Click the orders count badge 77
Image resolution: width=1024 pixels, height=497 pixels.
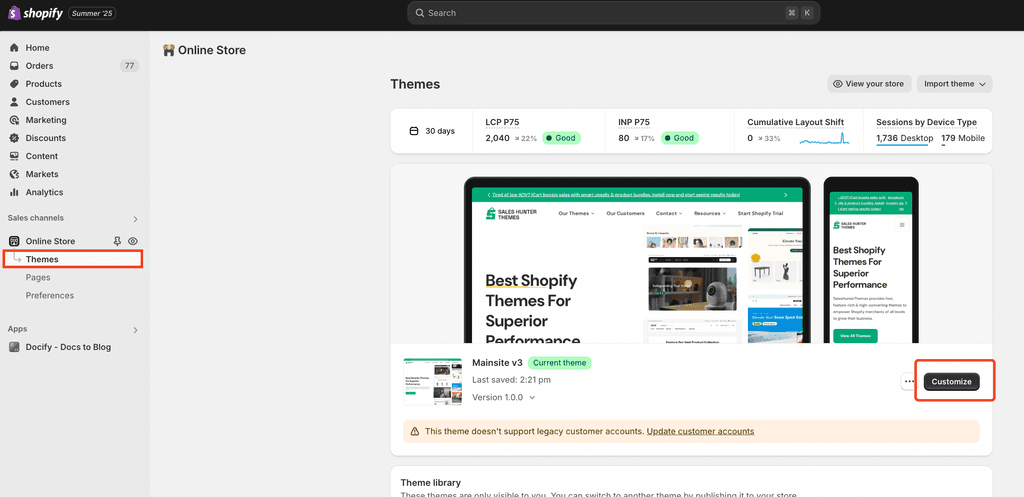129,66
